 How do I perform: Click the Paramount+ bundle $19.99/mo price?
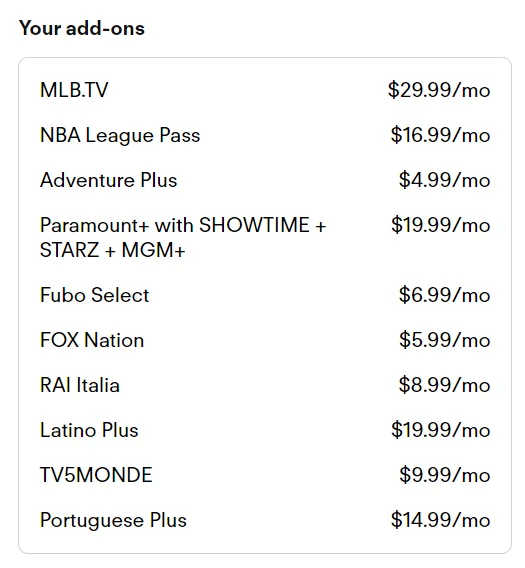(441, 225)
